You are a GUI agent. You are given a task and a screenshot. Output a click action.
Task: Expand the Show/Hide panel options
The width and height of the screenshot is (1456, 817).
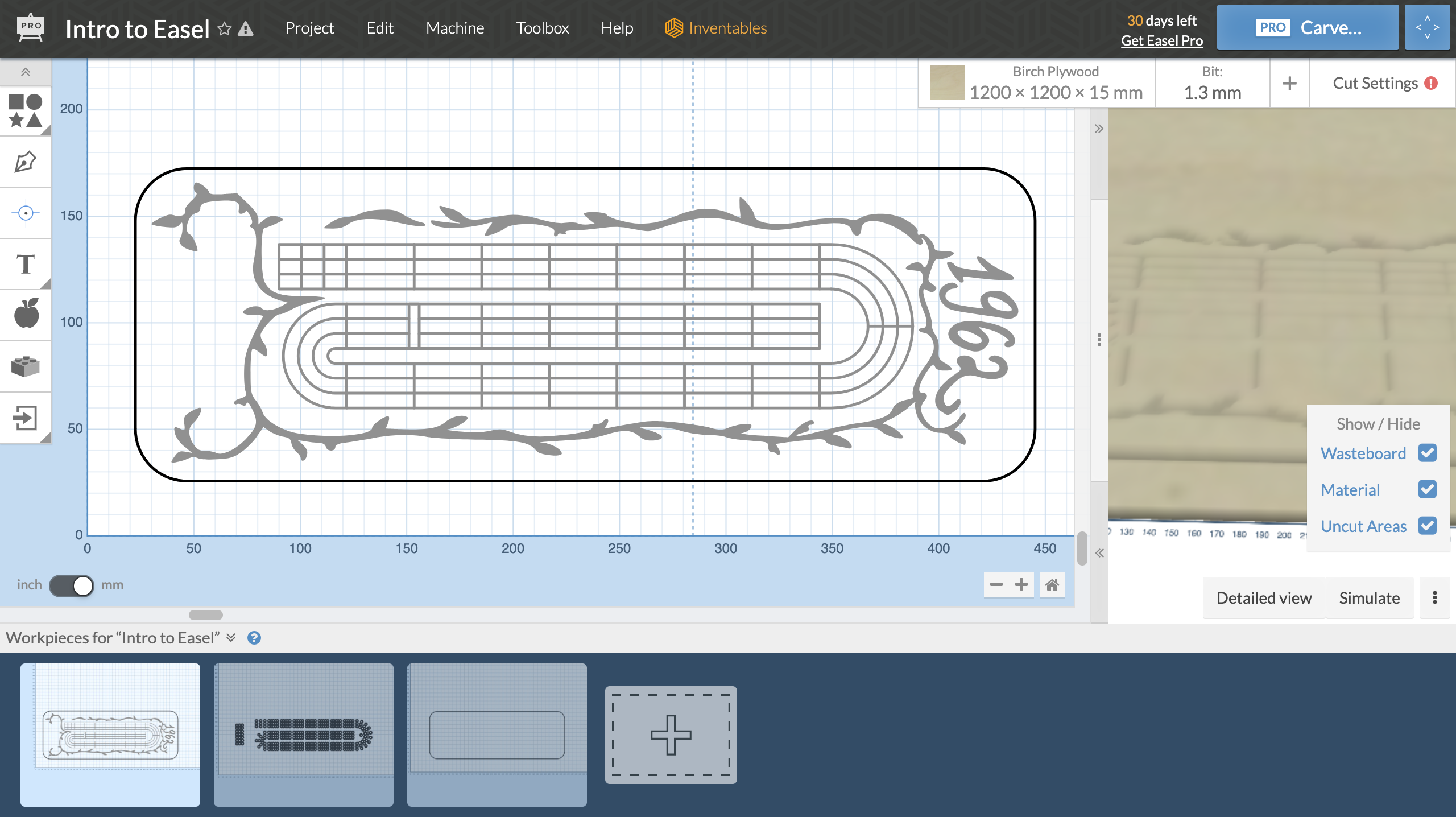(x=1433, y=597)
